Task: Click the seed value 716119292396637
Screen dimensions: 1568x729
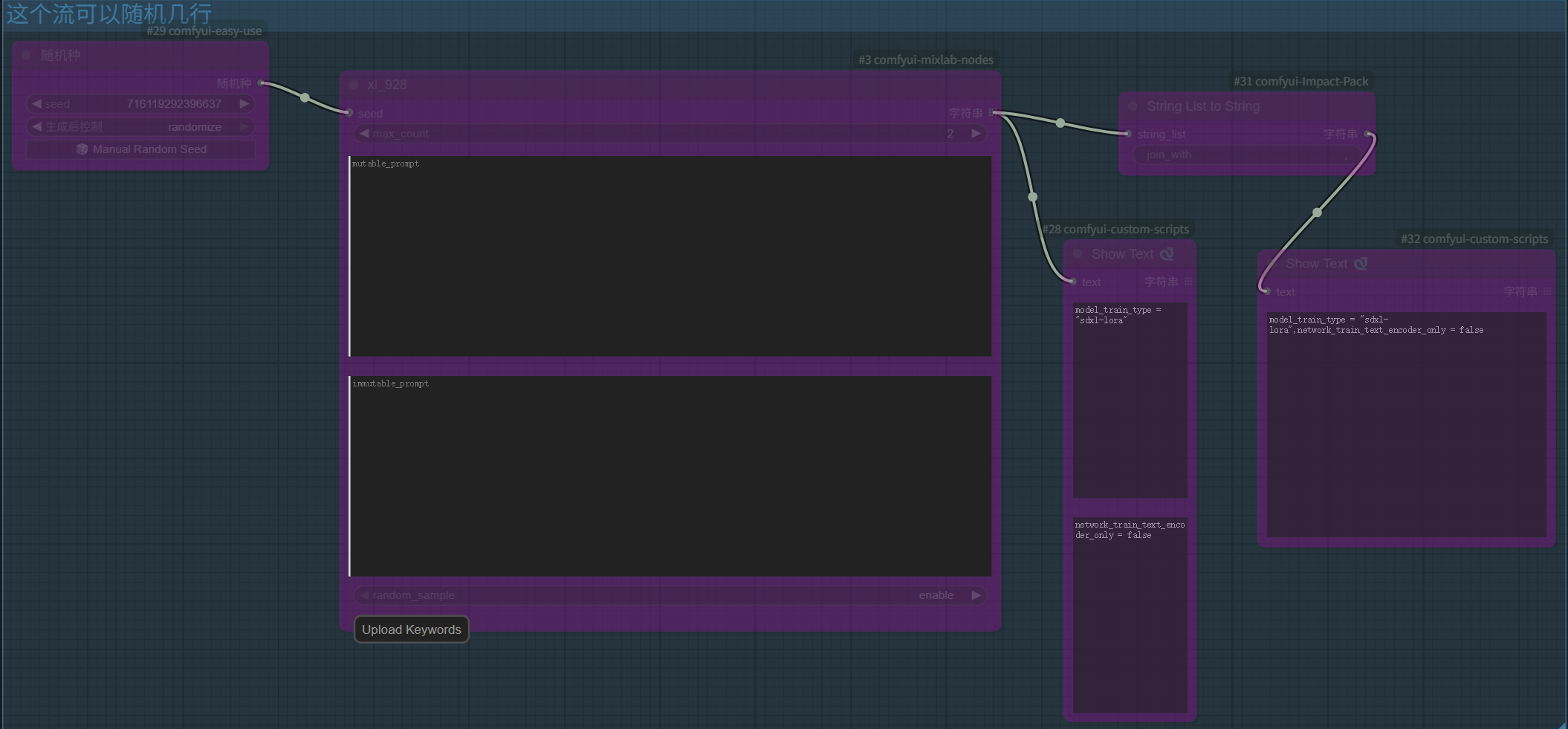Action: [174, 104]
